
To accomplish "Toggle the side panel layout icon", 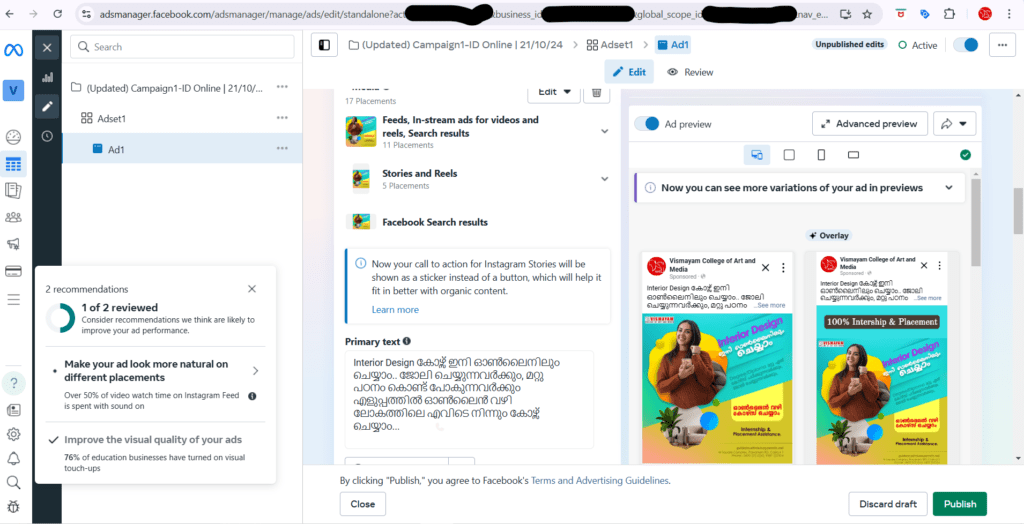I will 324,45.
